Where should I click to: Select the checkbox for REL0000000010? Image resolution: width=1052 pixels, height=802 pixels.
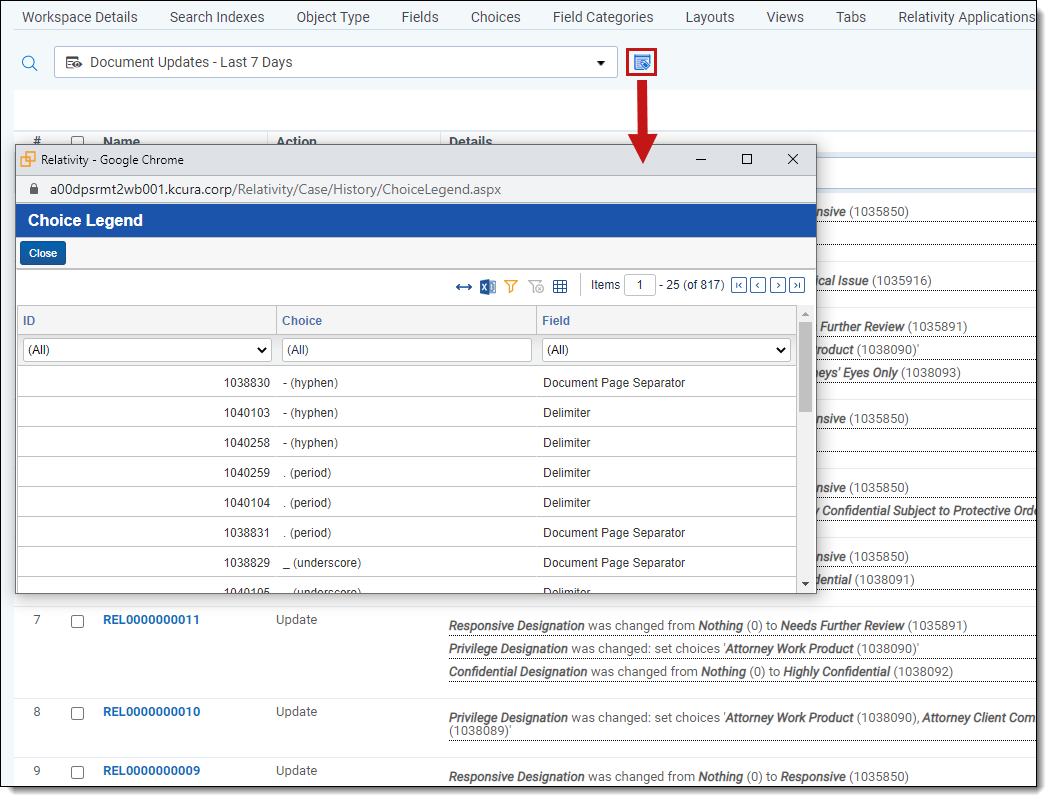pos(78,713)
